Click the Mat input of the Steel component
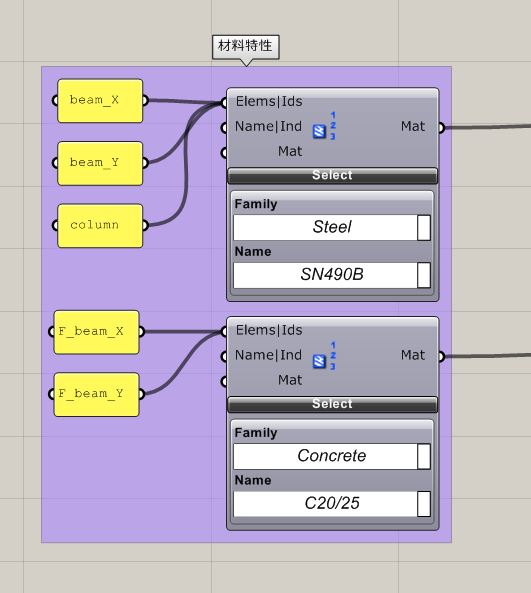 pyautogui.click(x=290, y=152)
